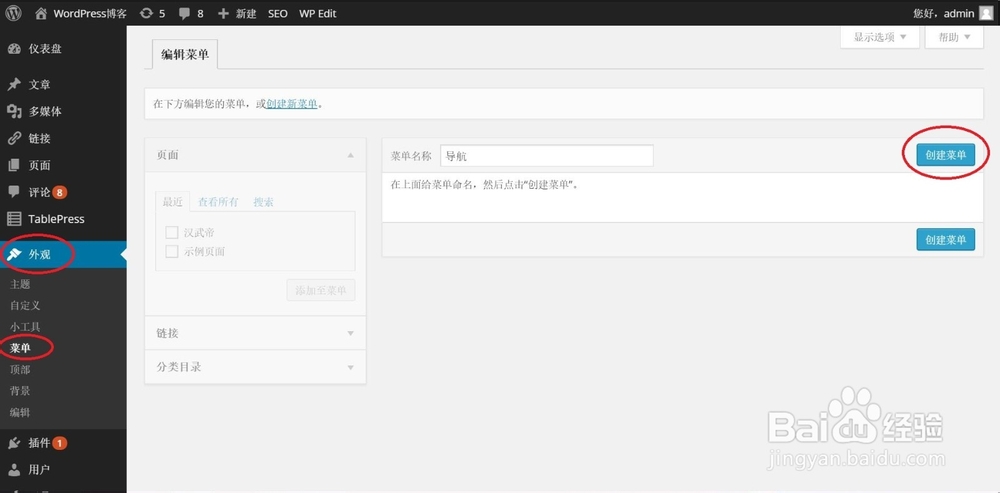
Task: Open 小工具 under 外观
Action: coord(26,327)
